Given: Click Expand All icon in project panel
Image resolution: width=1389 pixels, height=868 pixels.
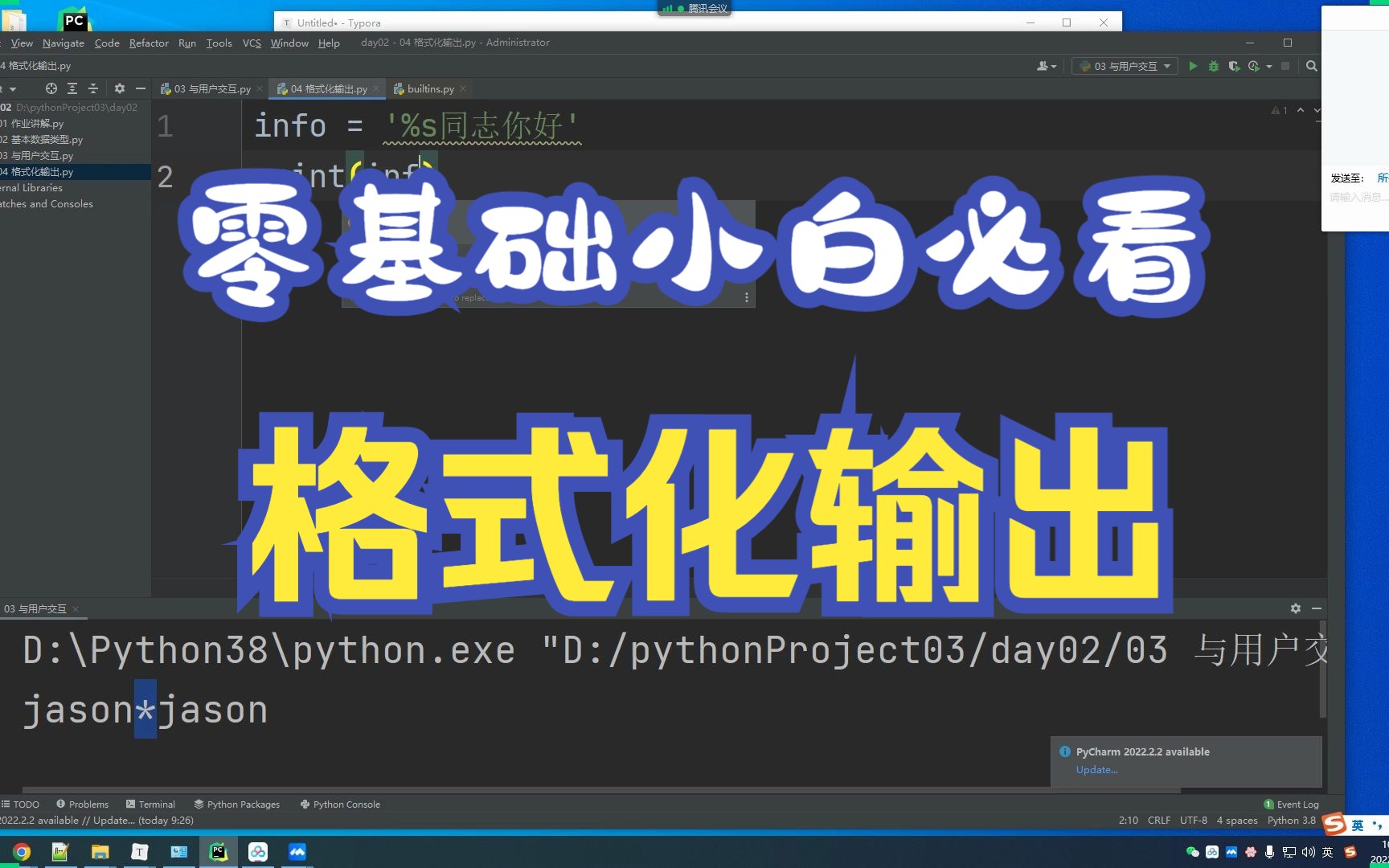Looking at the screenshot, I should pos(72,88).
